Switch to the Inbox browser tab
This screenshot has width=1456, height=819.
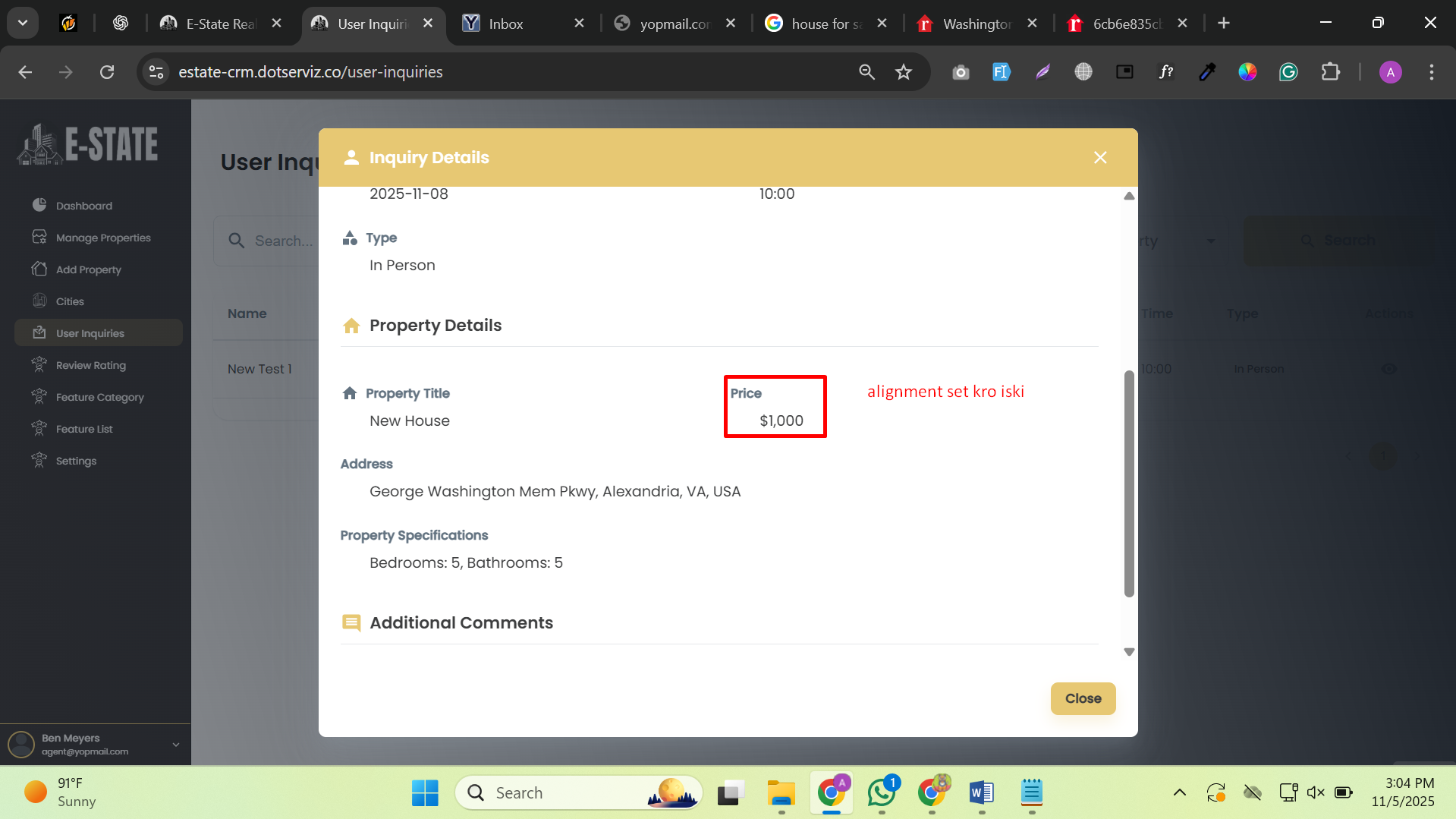pos(506,24)
